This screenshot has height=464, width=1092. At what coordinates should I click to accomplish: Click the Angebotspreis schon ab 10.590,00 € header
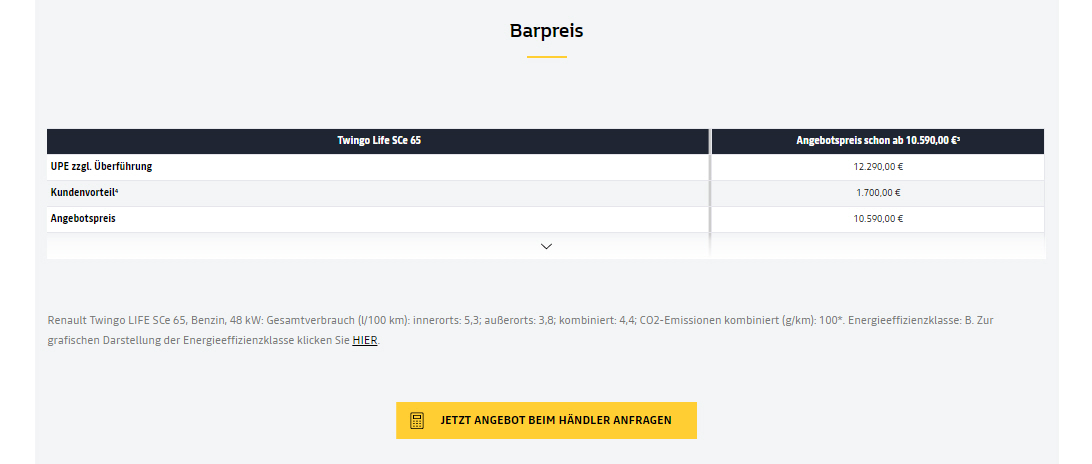tap(878, 141)
